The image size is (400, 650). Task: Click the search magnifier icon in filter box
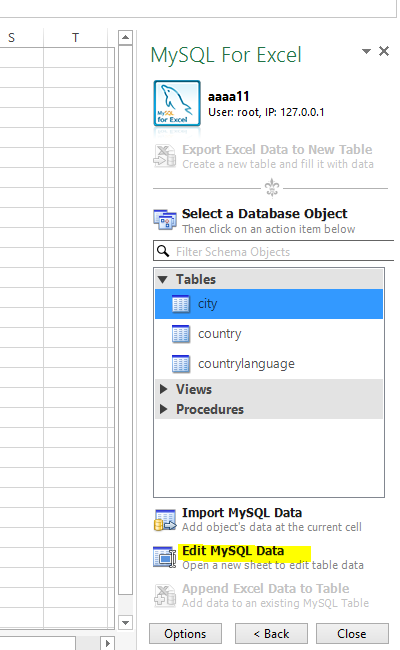point(163,251)
